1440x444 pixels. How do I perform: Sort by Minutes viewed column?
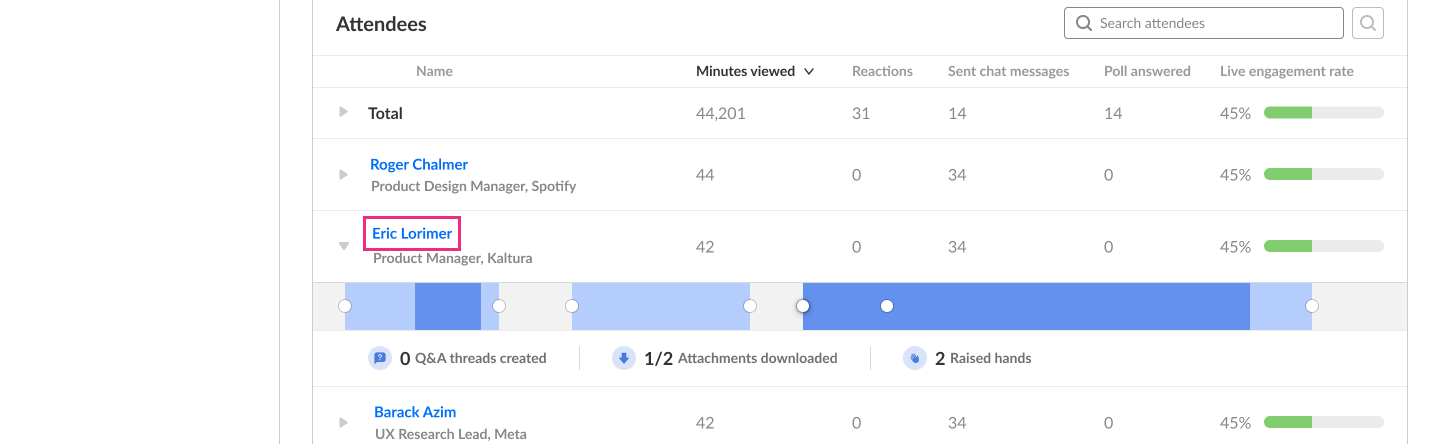tap(755, 71)
